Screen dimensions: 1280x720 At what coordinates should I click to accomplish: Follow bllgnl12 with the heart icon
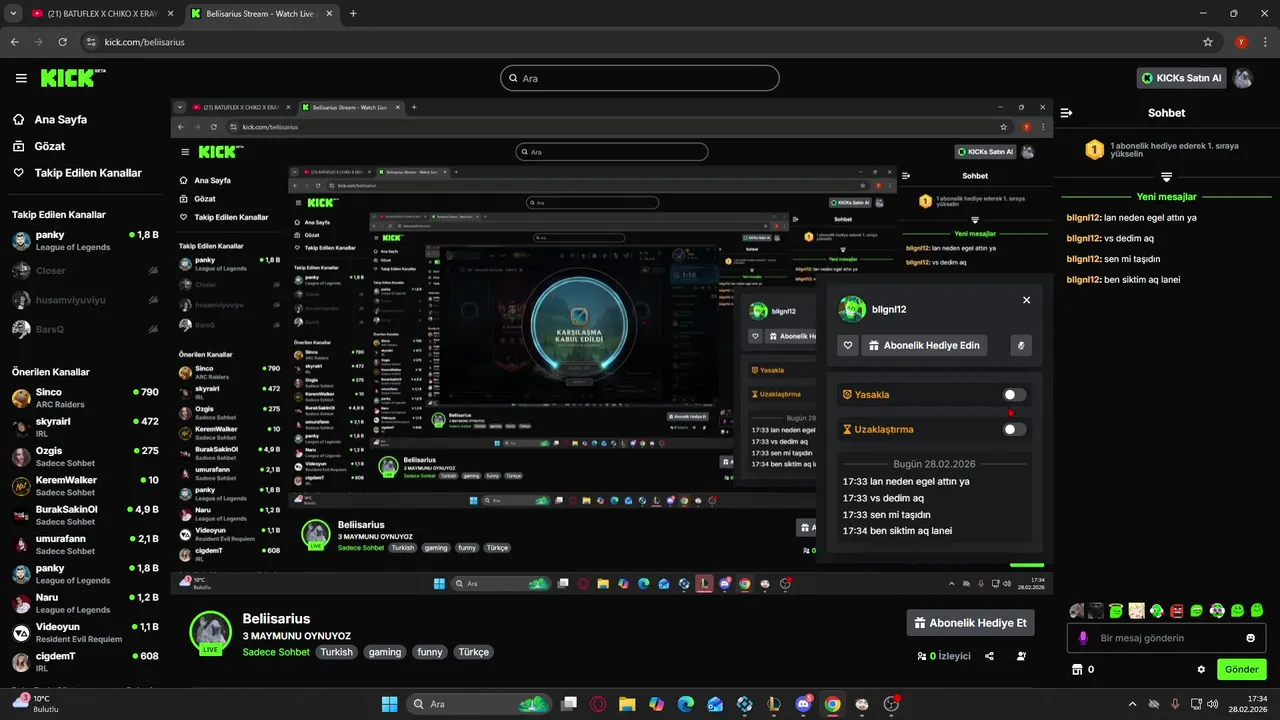(x=848, y=345)
